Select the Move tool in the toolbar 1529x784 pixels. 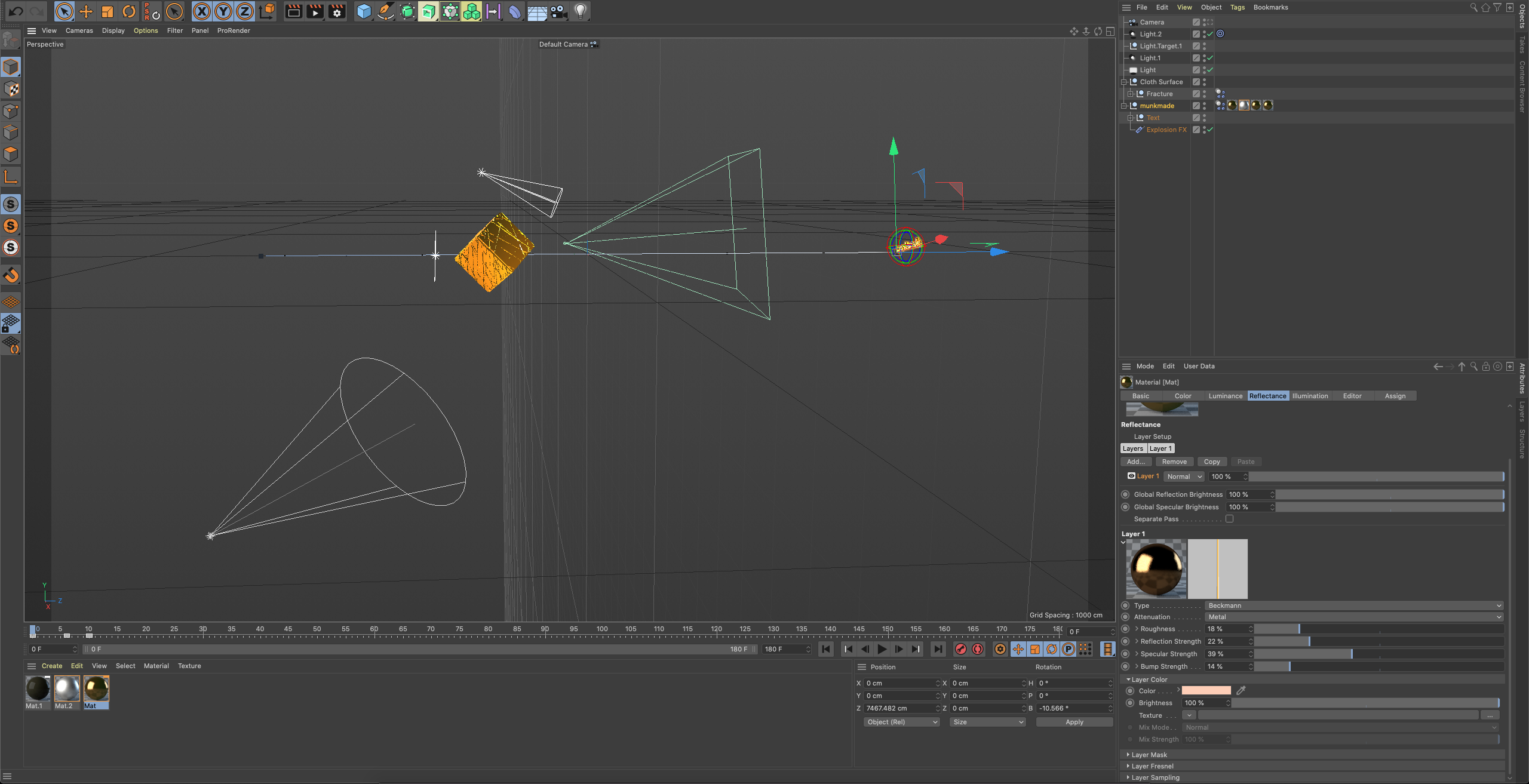click(x=85, y=11)
